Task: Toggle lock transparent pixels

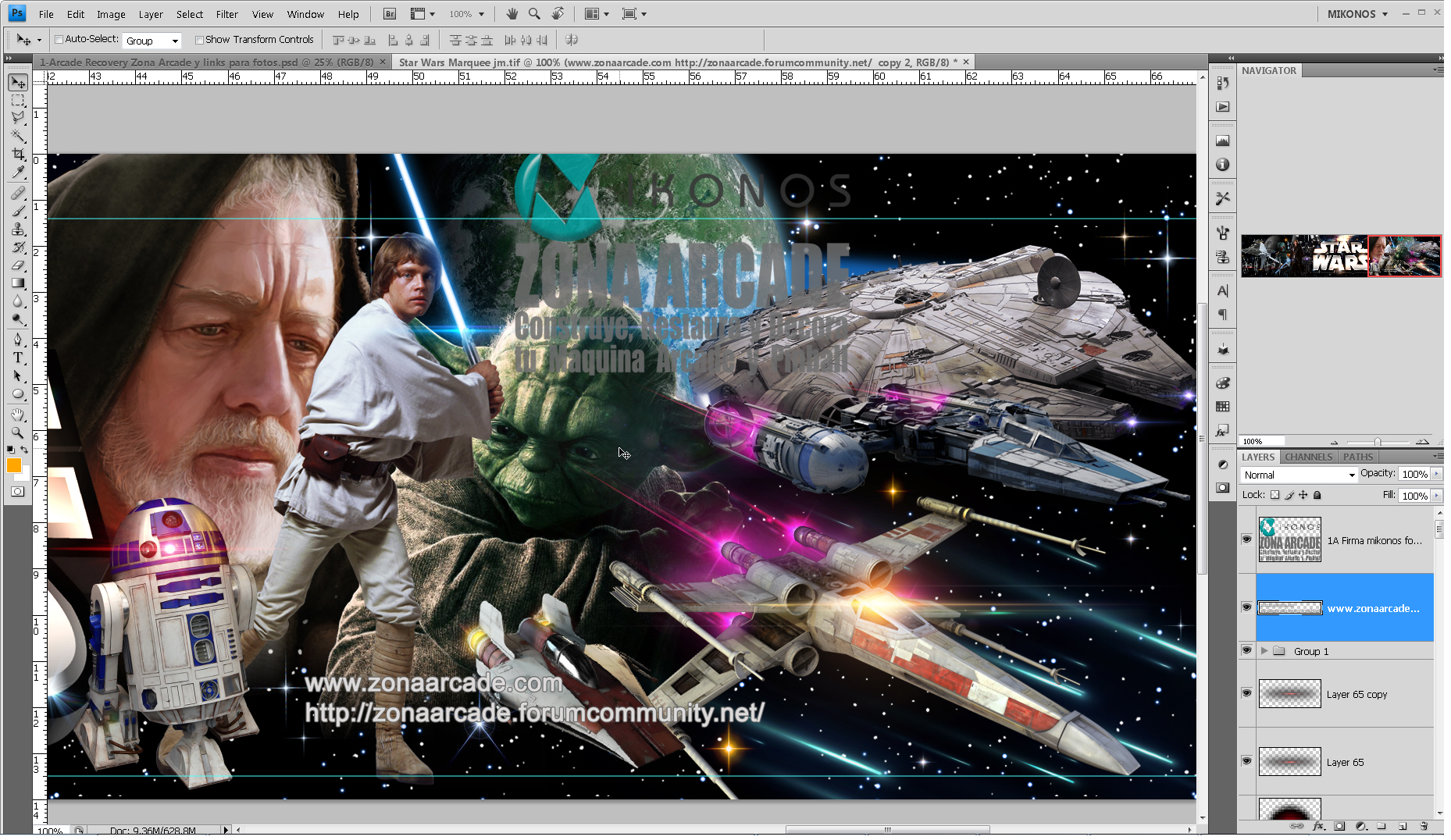Action: (x=1275, y=495)
